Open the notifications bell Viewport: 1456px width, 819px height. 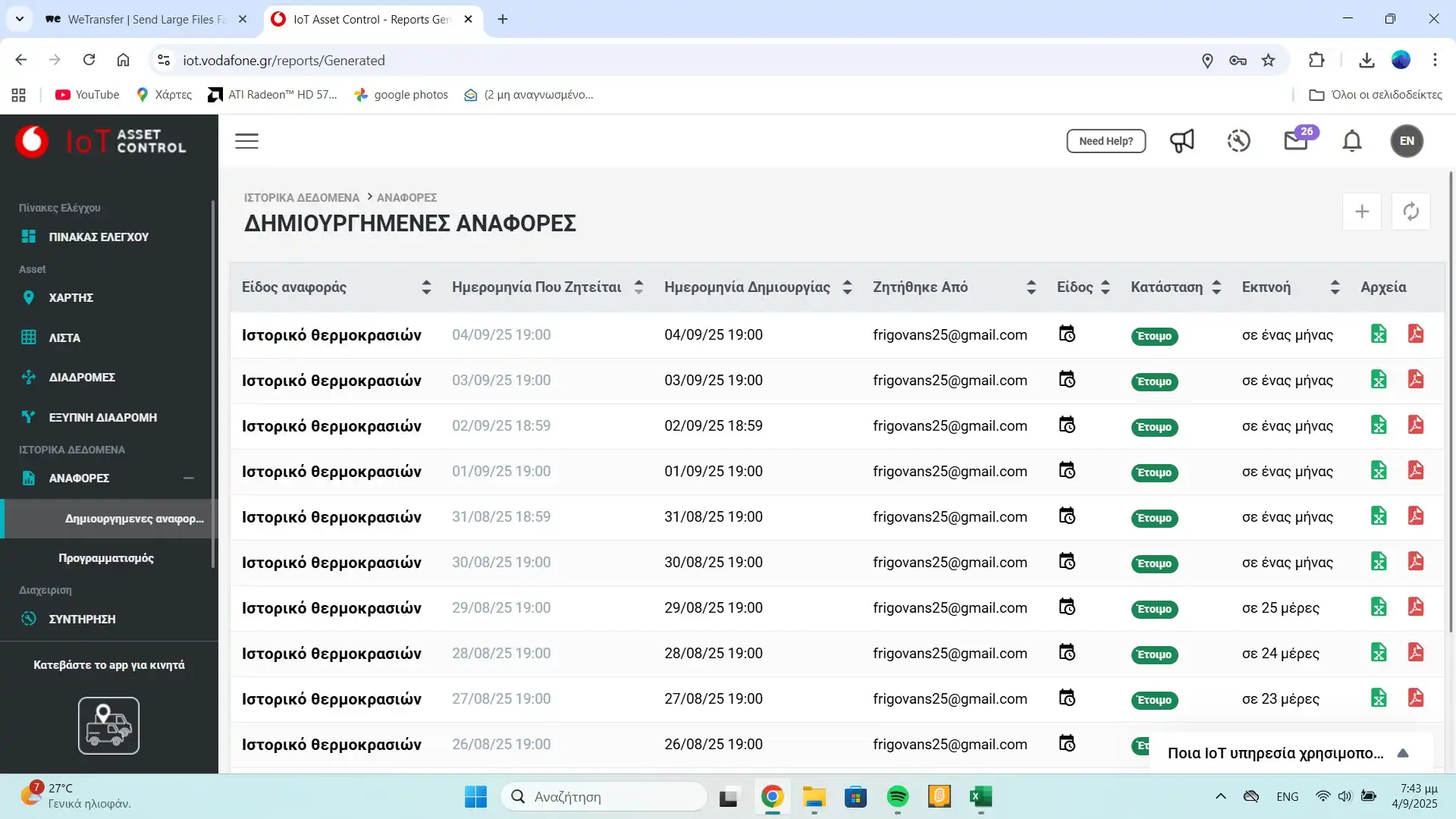click(x=1352, y=141)
